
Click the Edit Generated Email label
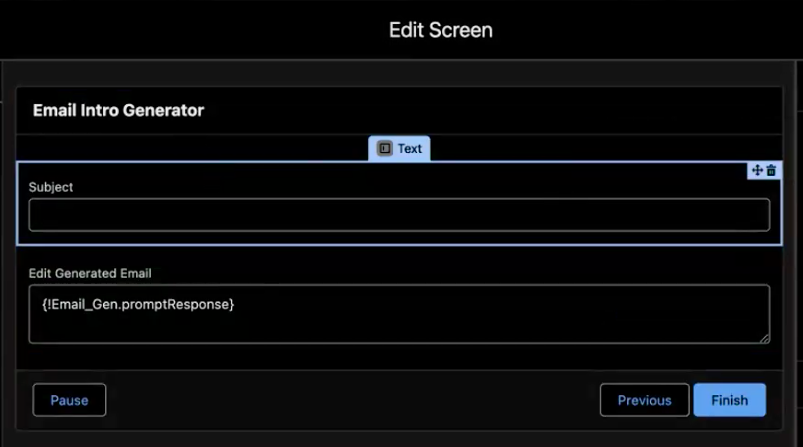90,273
